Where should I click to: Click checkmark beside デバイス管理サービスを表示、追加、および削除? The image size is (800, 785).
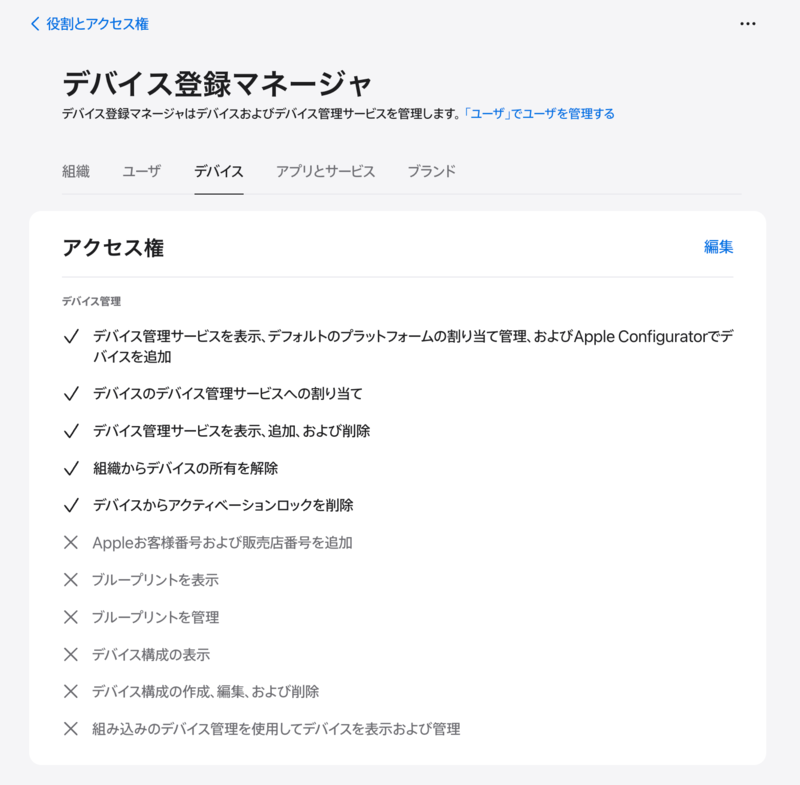(71, 431)
